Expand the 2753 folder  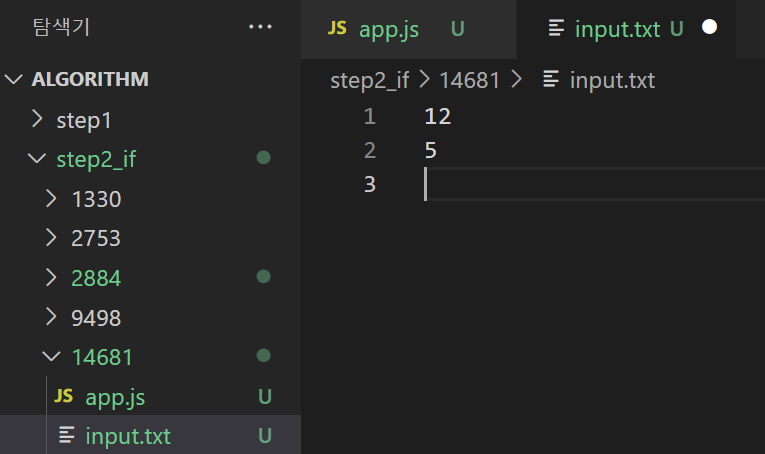[x=51, y=237]
